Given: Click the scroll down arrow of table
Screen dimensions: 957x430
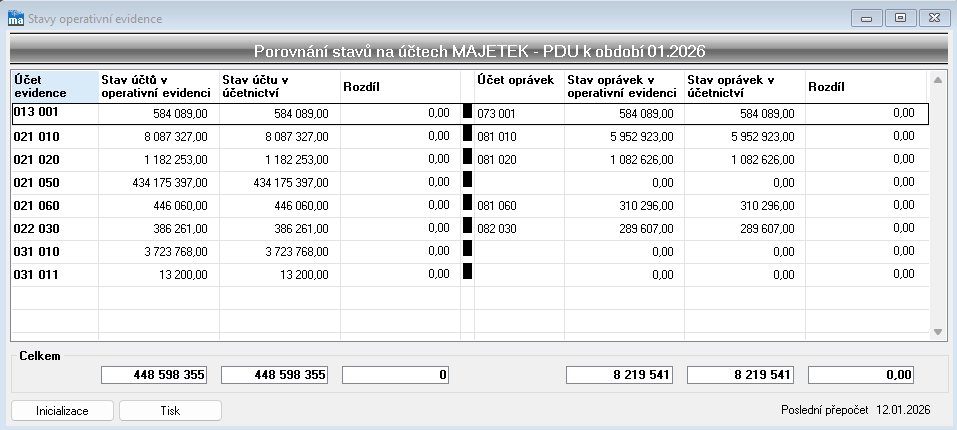Looking at the screenshot, I should click(x=938, y=332).
